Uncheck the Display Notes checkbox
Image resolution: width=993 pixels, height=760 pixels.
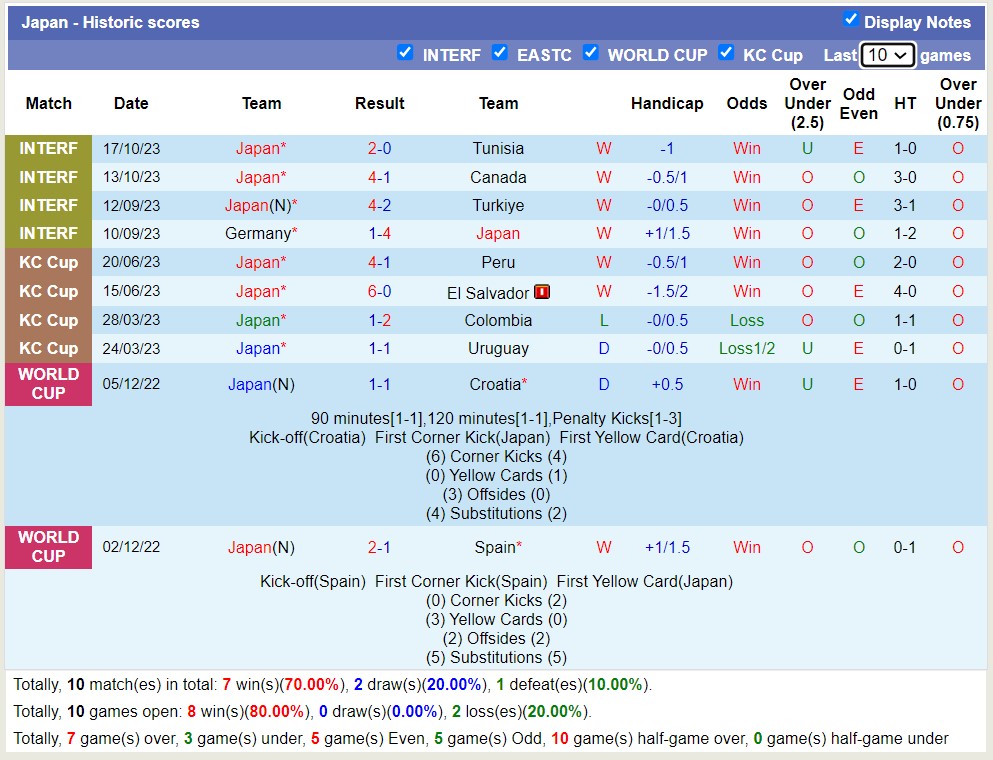(x=851, y=19)
